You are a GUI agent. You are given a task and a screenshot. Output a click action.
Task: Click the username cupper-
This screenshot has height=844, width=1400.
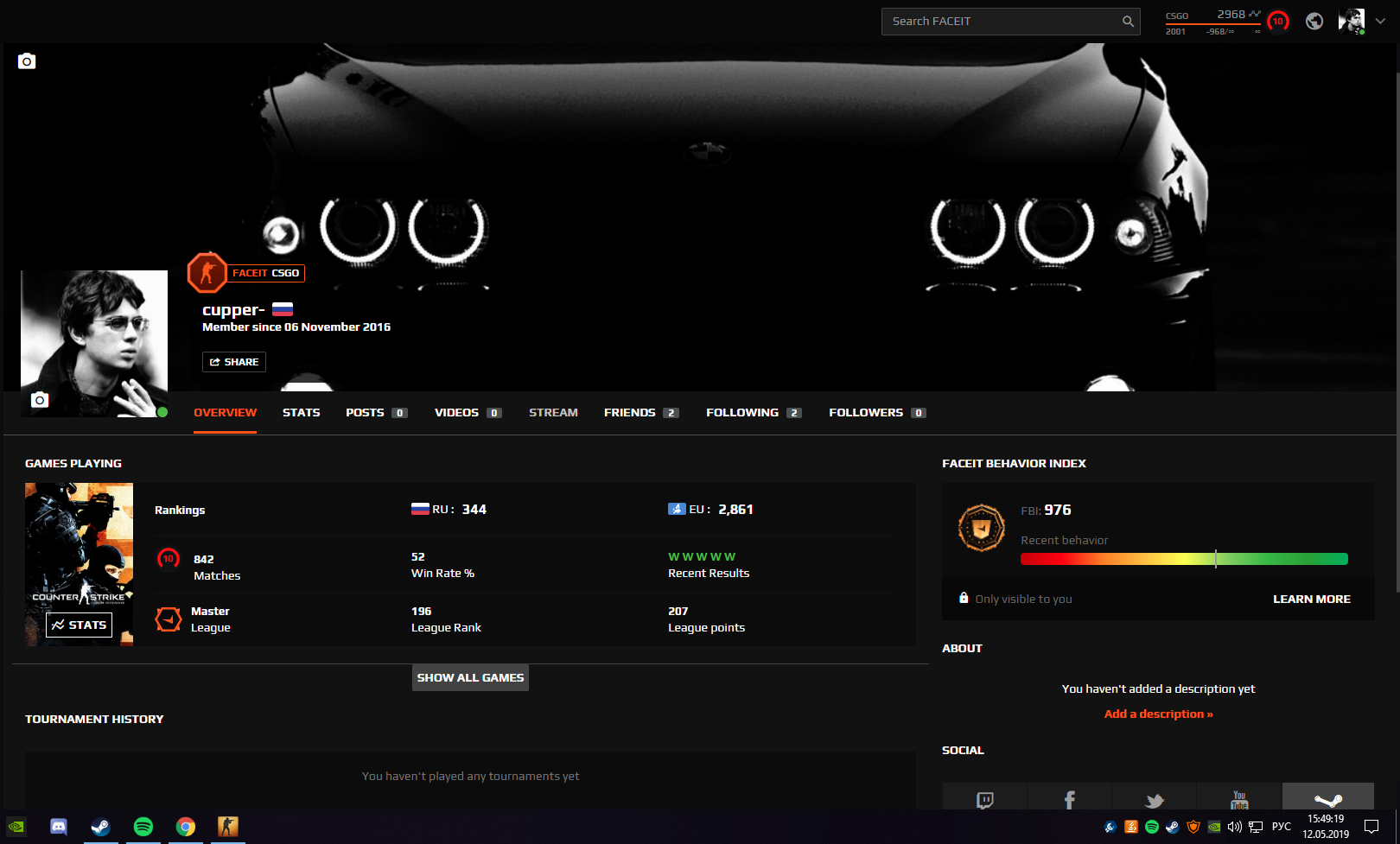coord(233,310)
